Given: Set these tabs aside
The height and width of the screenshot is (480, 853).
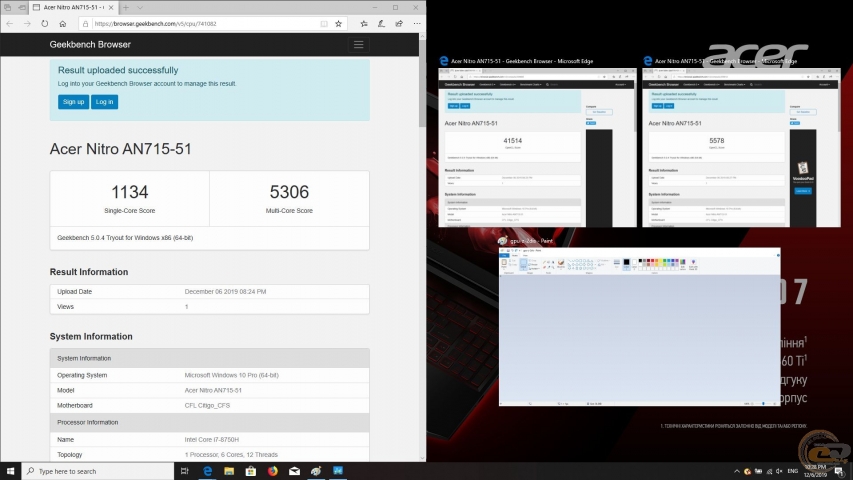Looking at the screenshot, I should pos(22,8).
